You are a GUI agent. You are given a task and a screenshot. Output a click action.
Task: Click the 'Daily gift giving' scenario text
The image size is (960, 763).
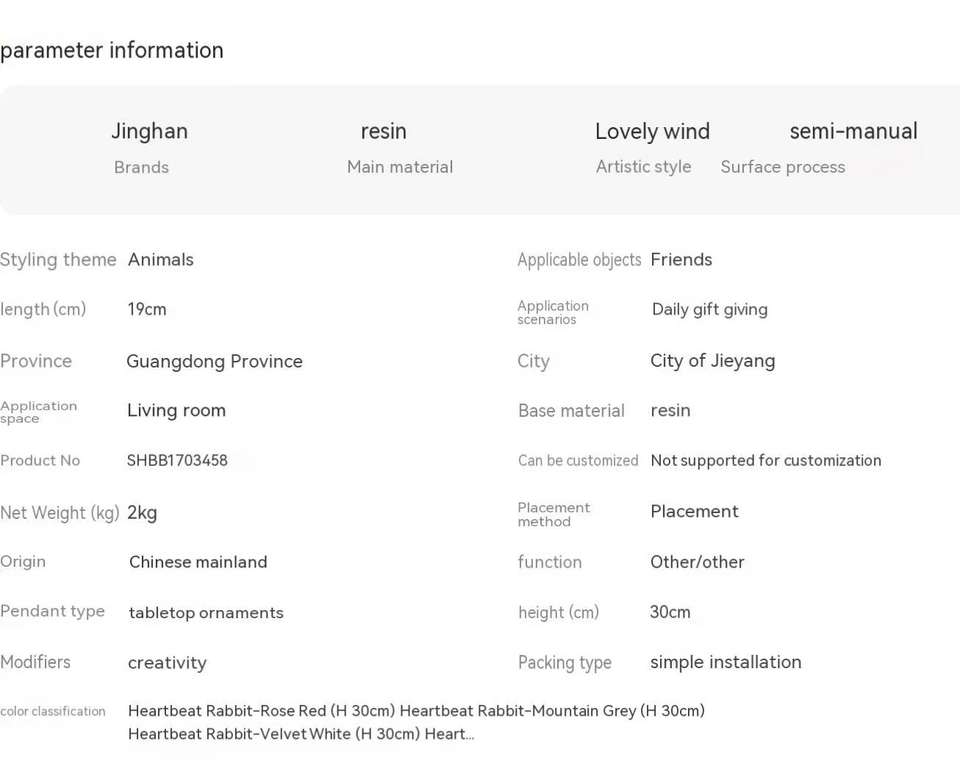coord(709,310)
